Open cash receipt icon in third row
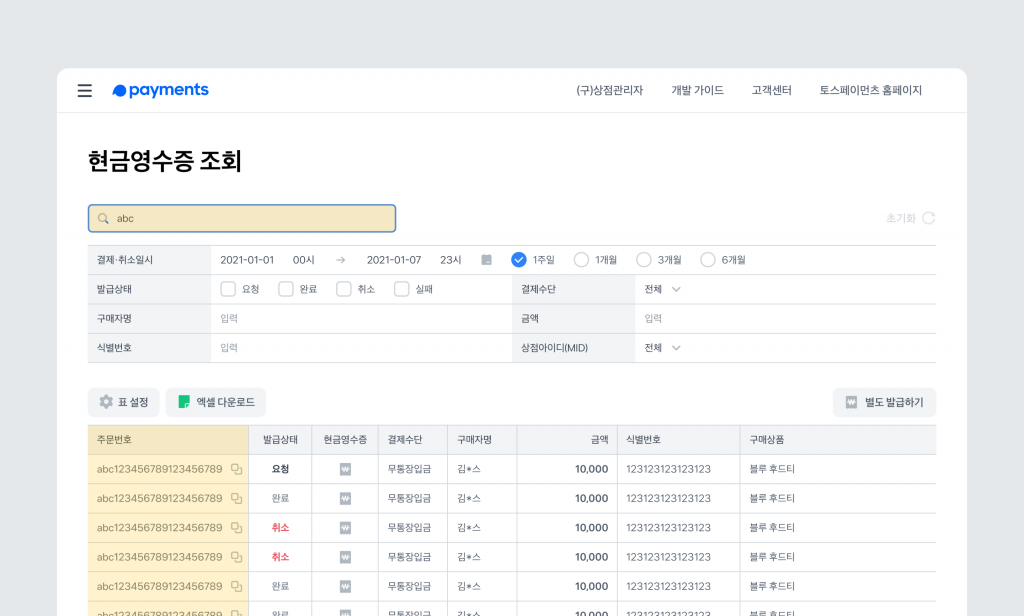The image size is (1024, 616). [x=345, y=528]
